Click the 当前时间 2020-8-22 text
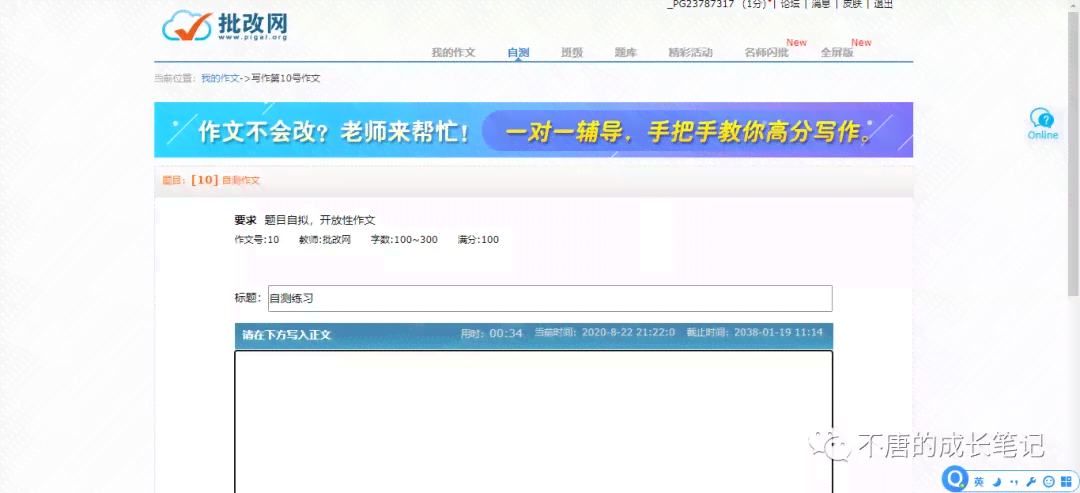The image size is (1080, 493). click(x=605, y=333)
